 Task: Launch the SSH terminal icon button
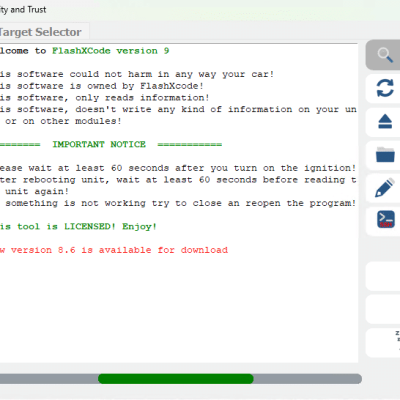click(x=383, y=220)
